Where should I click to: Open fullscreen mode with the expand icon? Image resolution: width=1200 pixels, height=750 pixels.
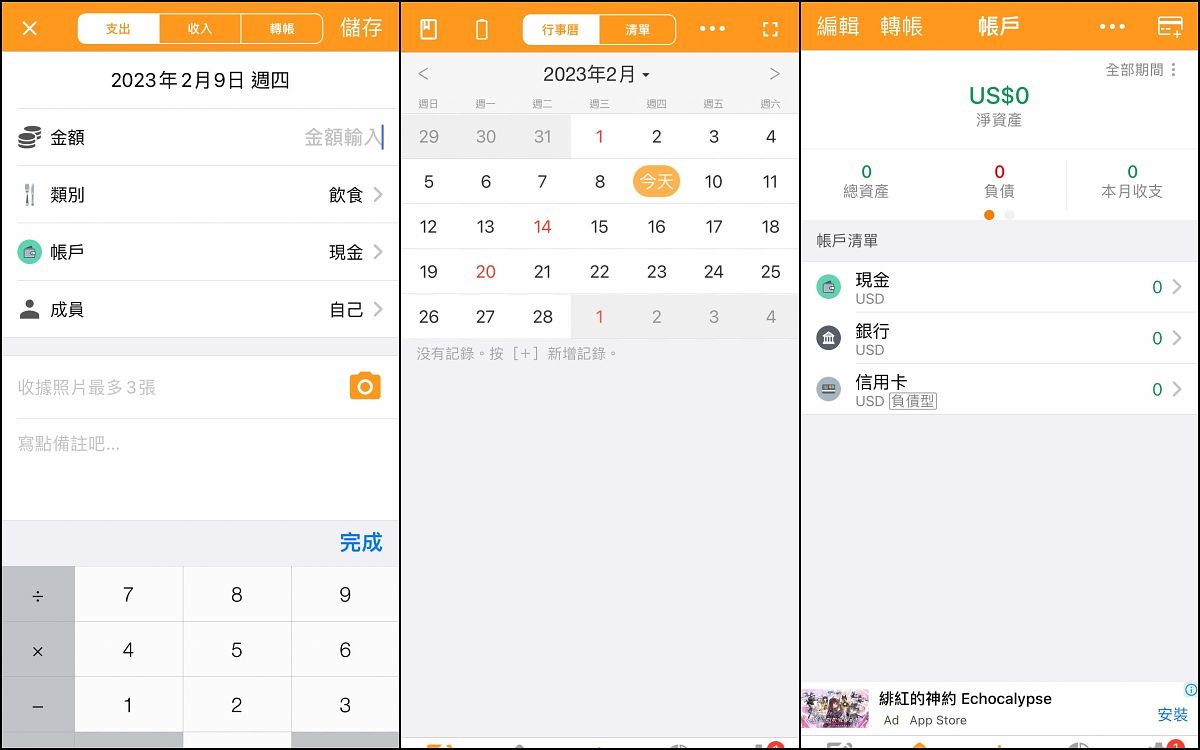point(769,29)
